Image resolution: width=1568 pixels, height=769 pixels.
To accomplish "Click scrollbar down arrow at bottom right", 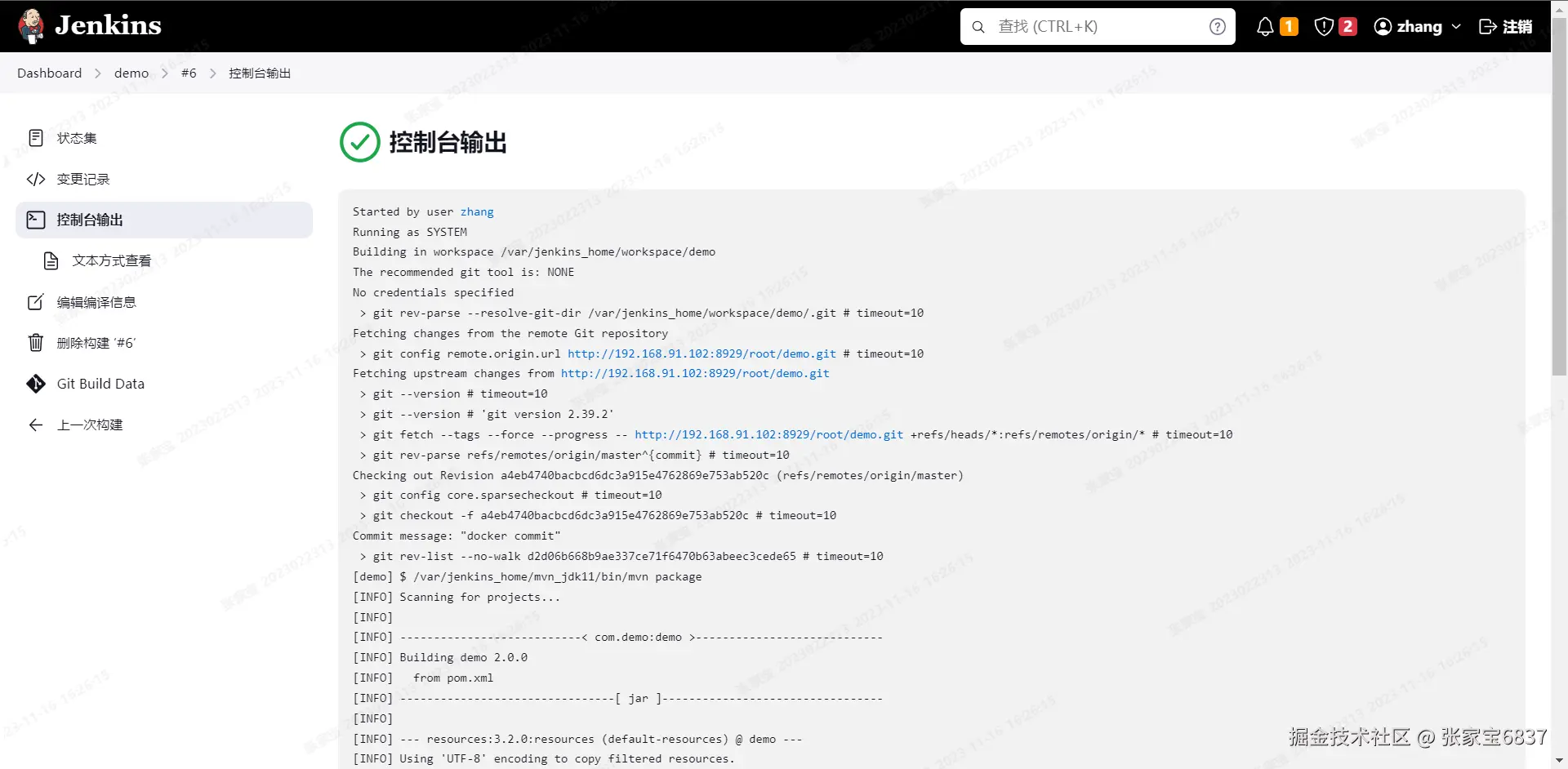I will point(1560,761).
